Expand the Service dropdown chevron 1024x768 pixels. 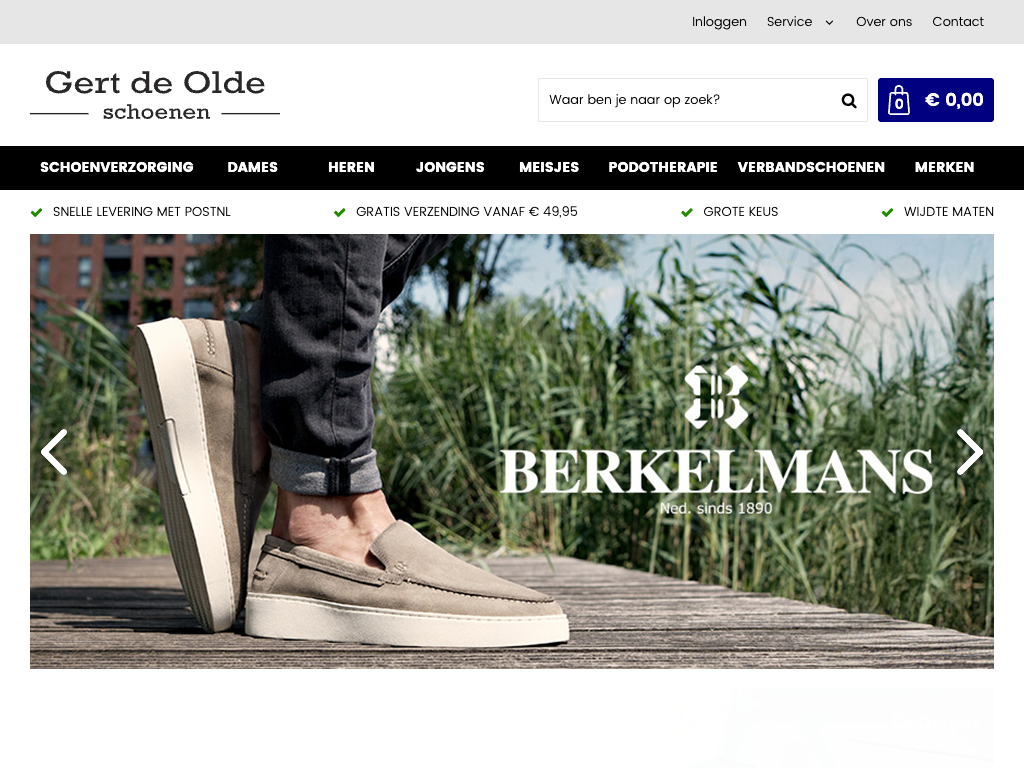pos(829,22)
